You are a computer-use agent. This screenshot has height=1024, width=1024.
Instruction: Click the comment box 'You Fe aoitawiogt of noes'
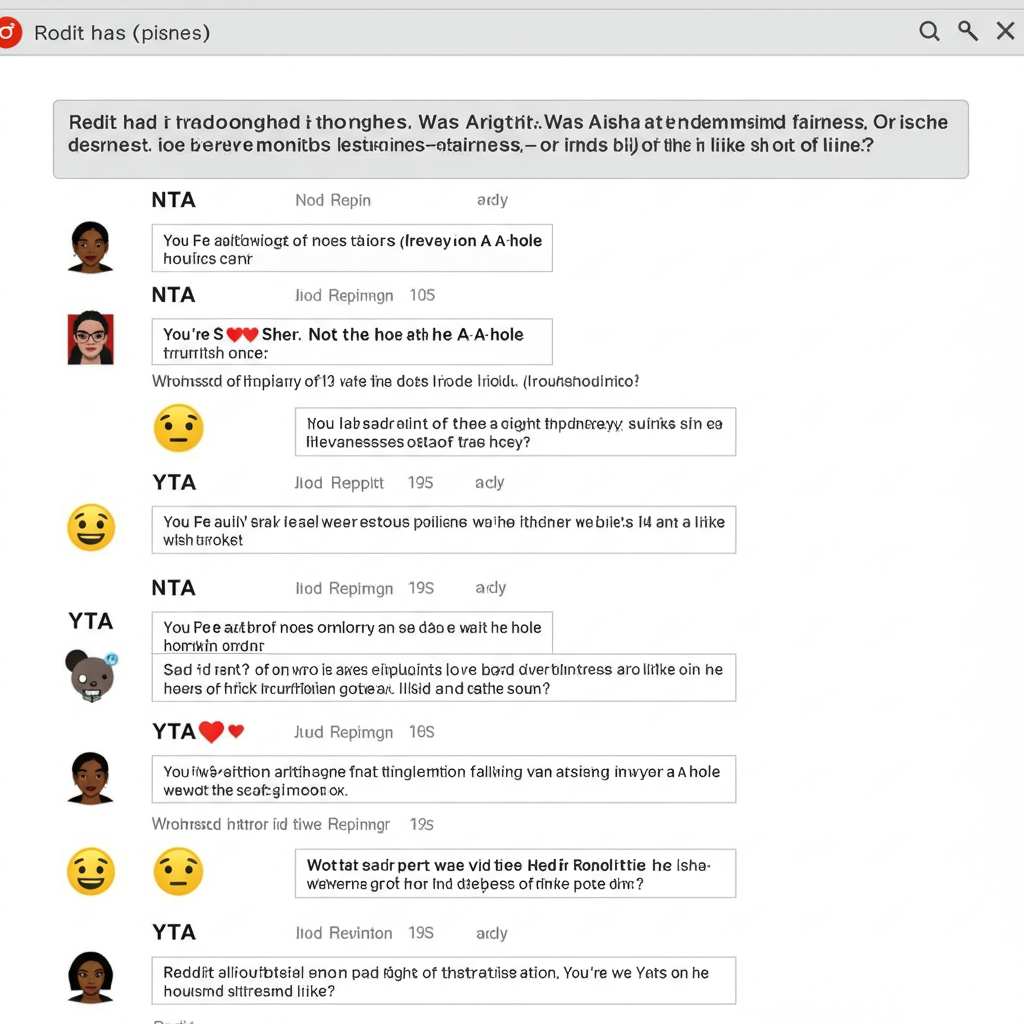point(352,248)
